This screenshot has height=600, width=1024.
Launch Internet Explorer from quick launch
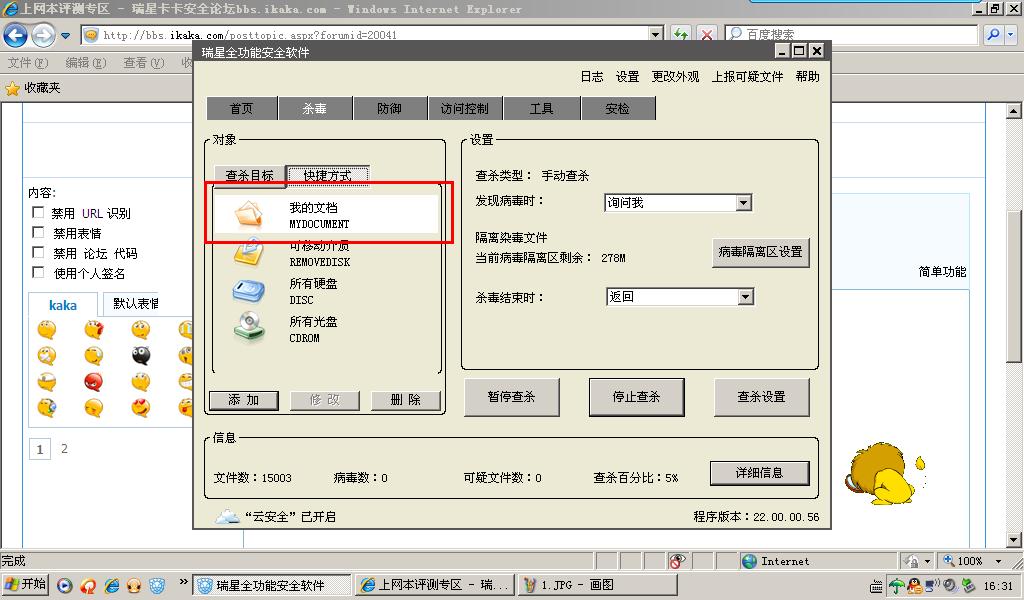[x=112, y=586]
